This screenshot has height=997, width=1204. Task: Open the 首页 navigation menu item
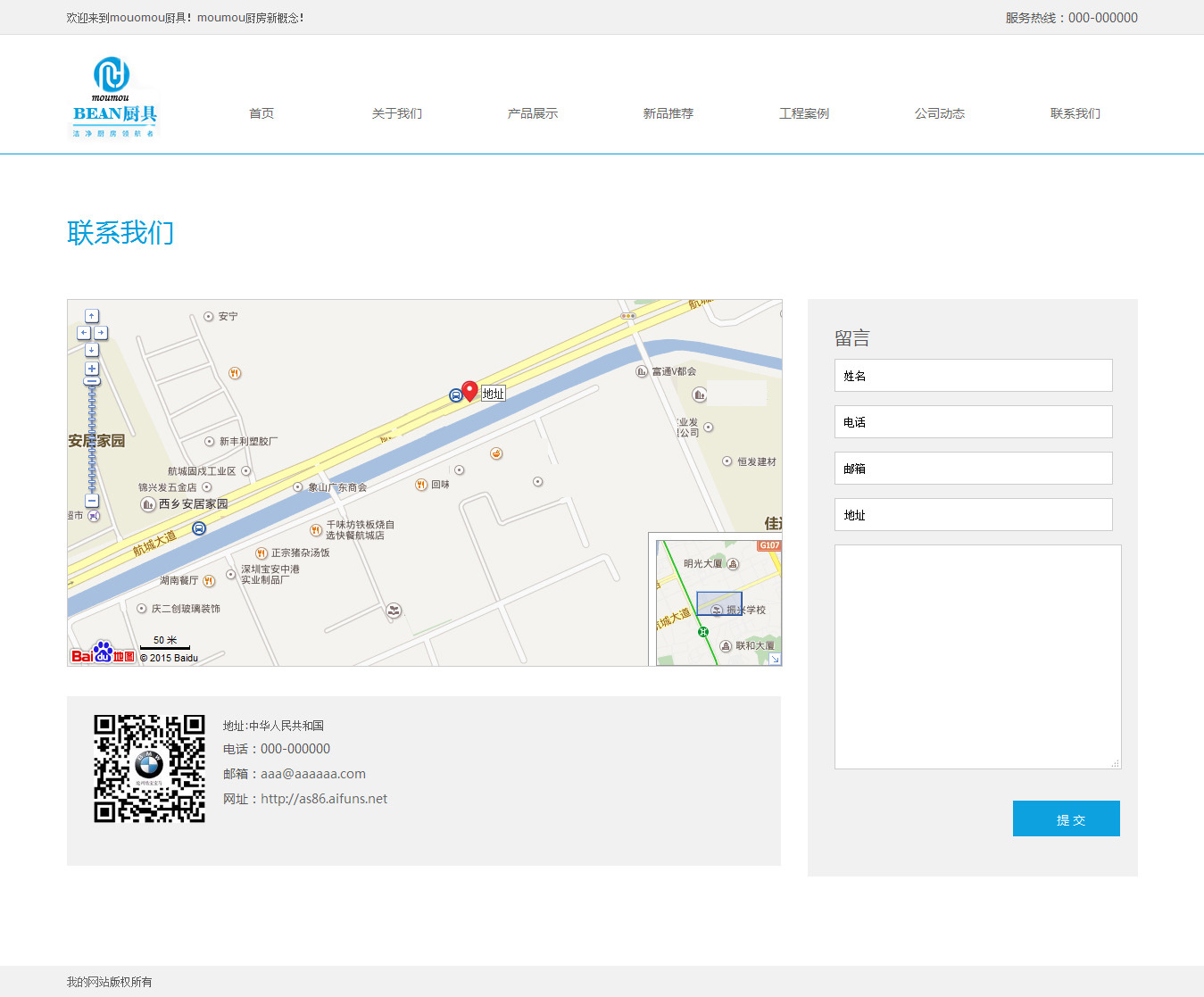click(x=262, y=113)
